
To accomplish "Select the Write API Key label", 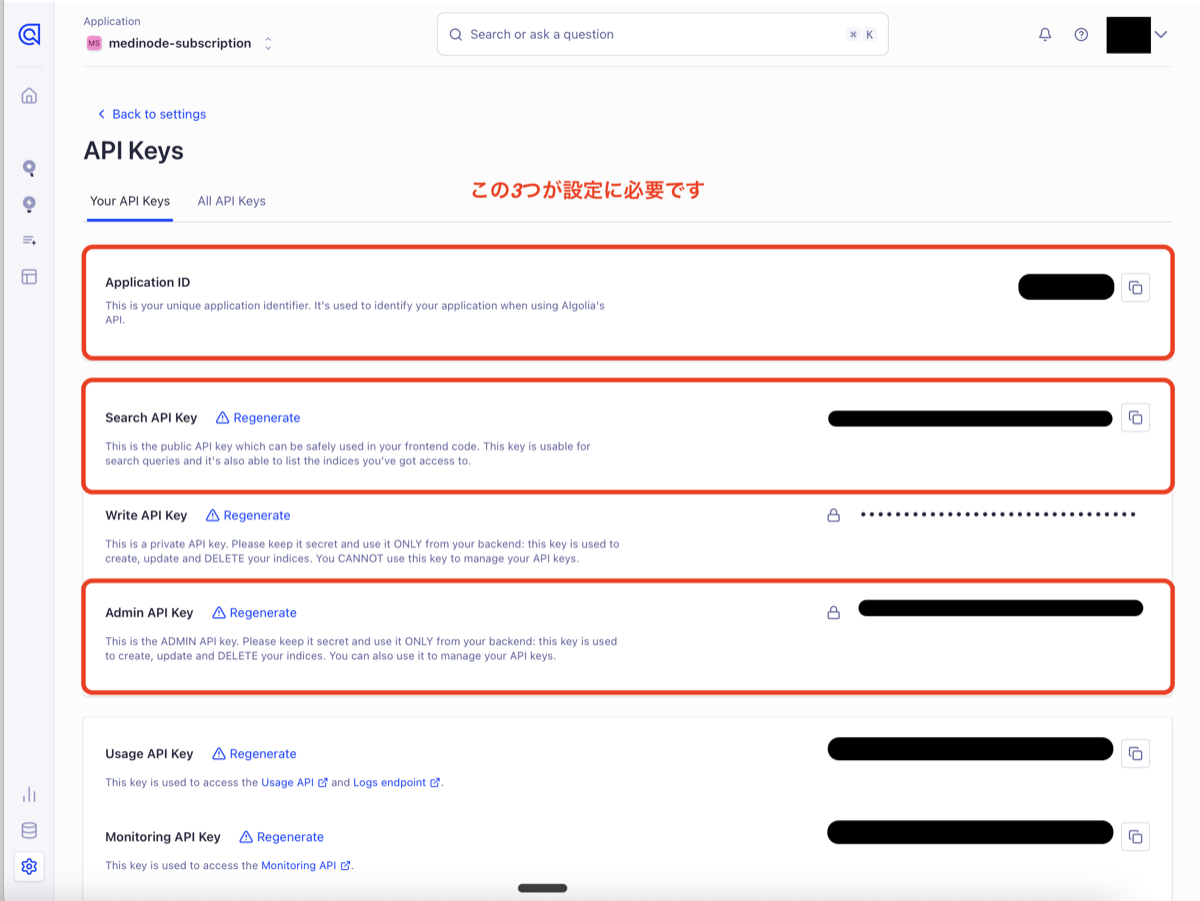I will point(146,515).
